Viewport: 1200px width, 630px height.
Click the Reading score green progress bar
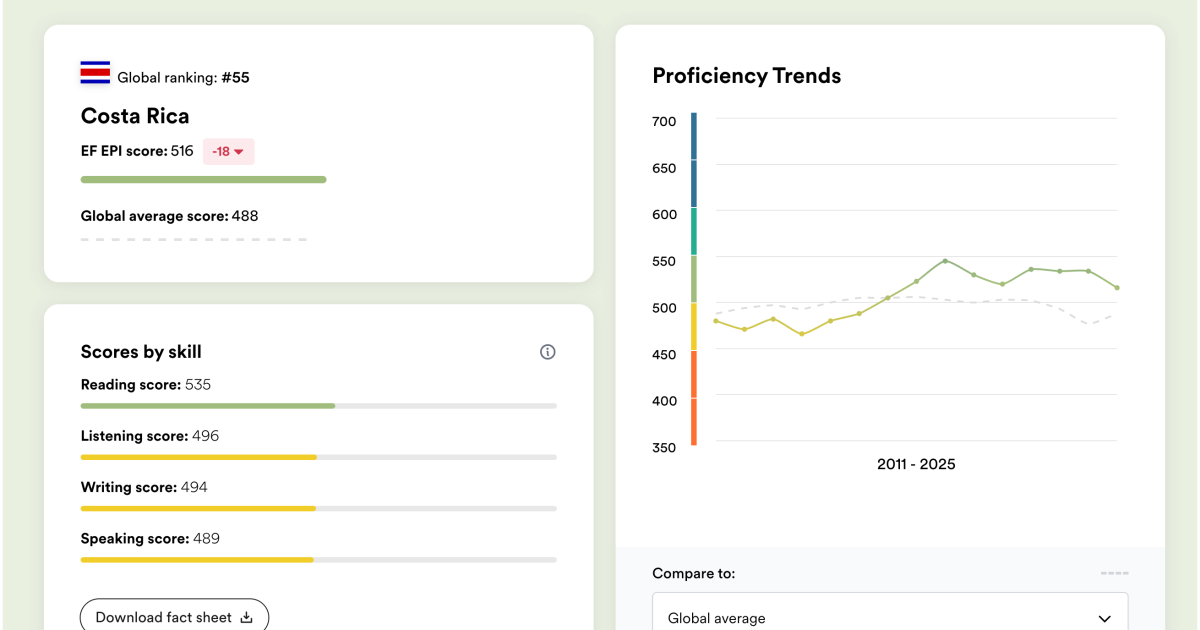click(x=208, y=406)
